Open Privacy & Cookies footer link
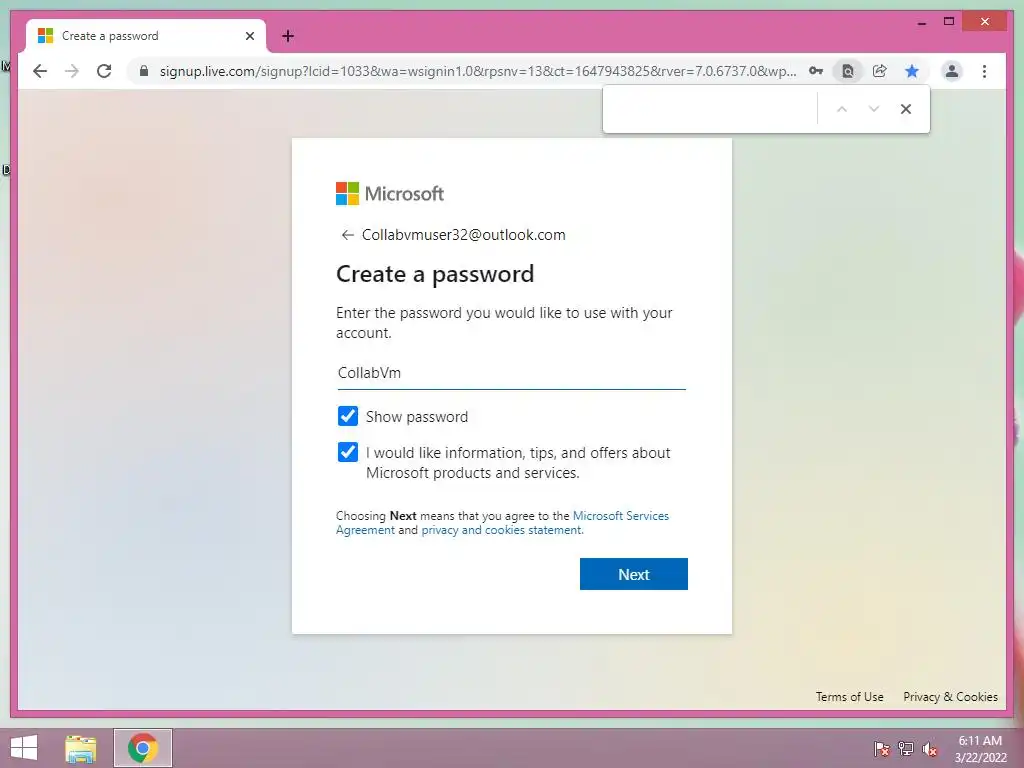Screen dimensions: 1024x768 (950, 697)
